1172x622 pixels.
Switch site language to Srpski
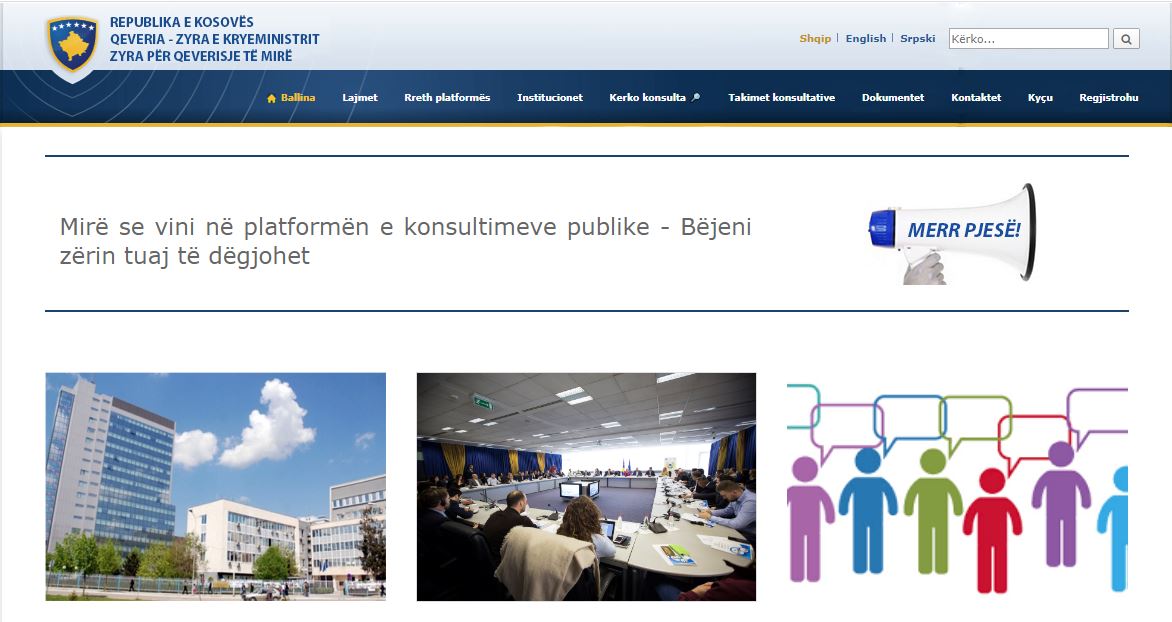916,38
